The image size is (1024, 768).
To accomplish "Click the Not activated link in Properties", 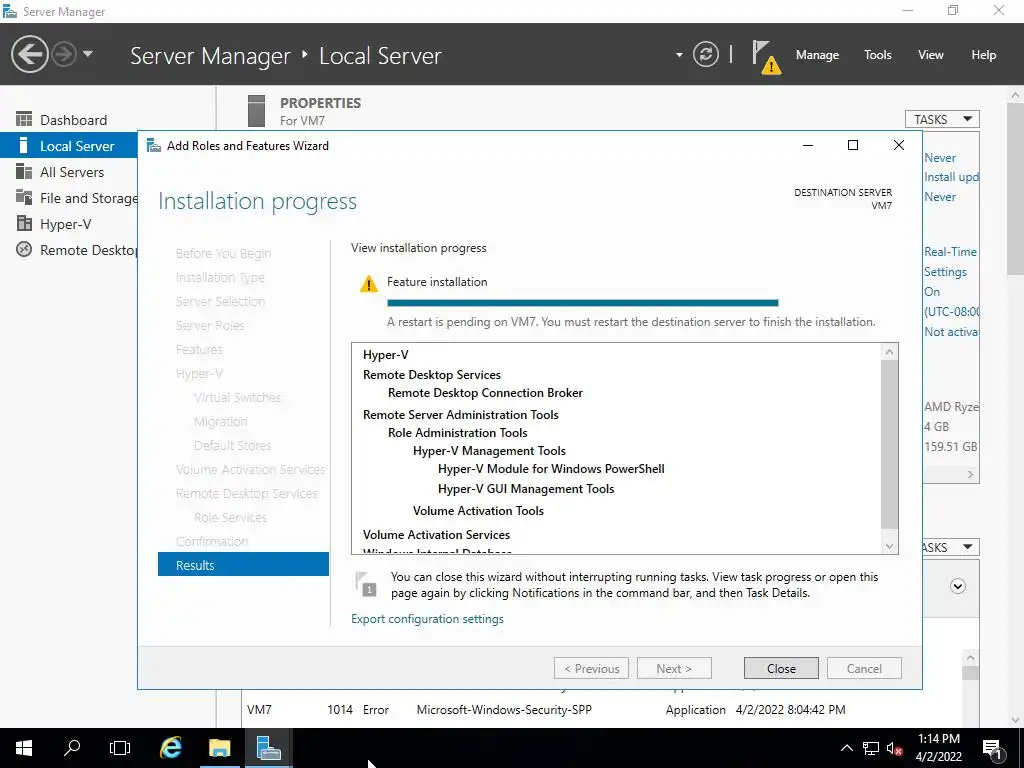I will 951,332.
